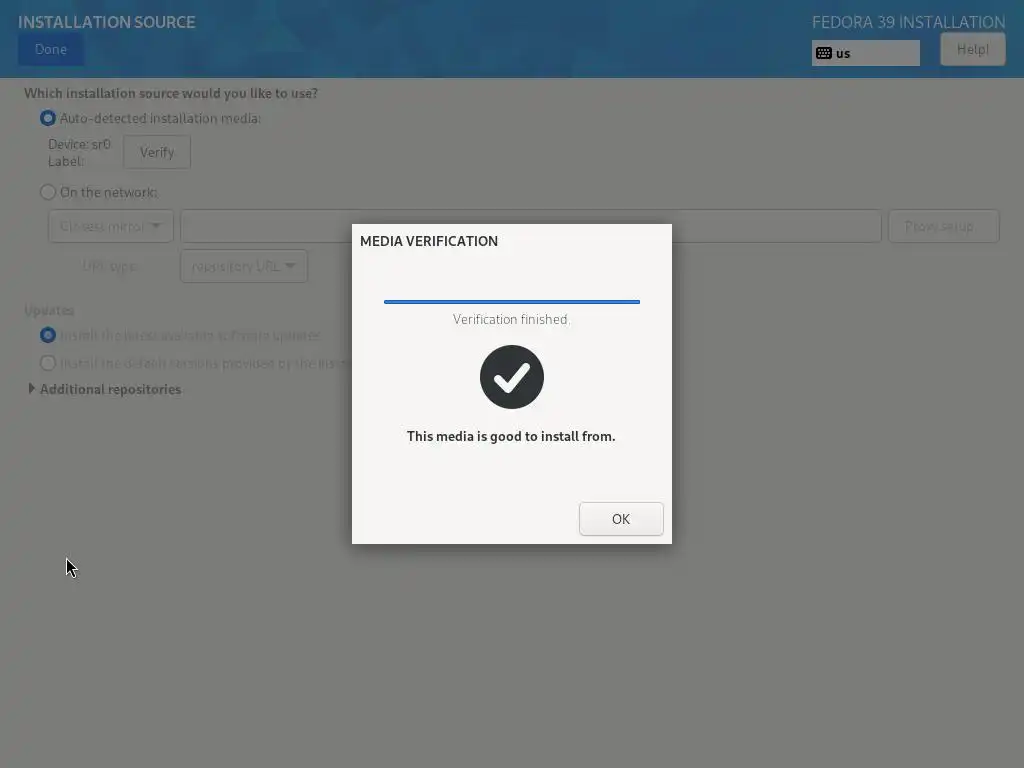Choose install latest available software updates
The width and height of the screenshot is (1024, 768).
(x=48, y=335)
